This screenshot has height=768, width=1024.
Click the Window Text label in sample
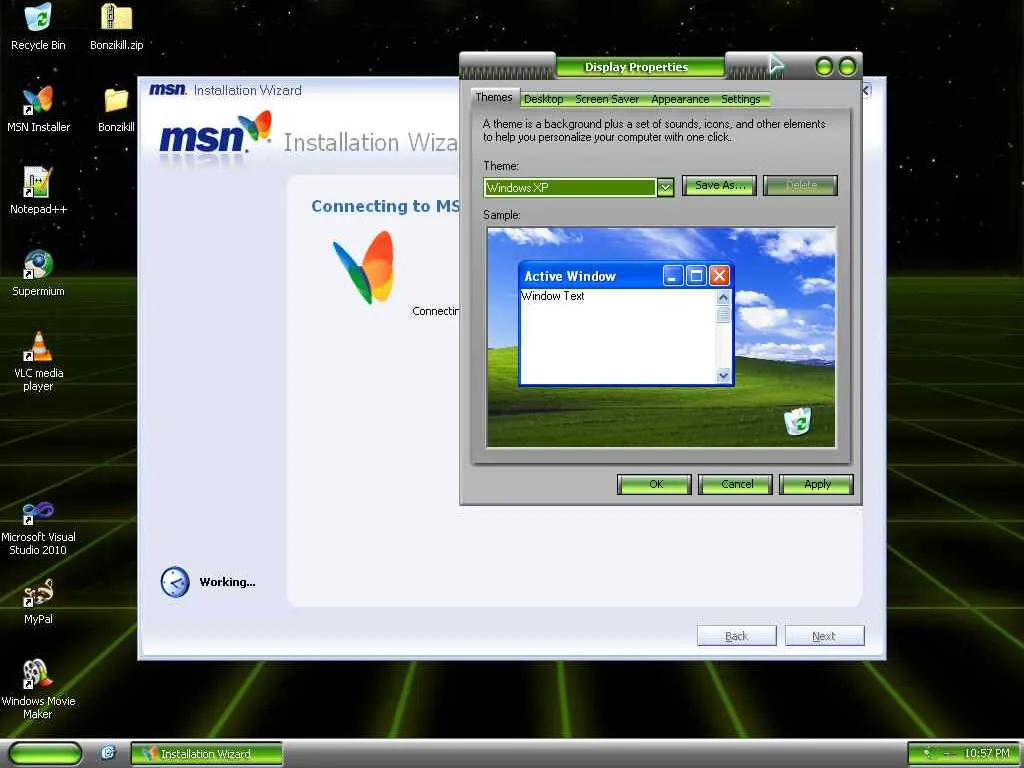pos(553,296)
